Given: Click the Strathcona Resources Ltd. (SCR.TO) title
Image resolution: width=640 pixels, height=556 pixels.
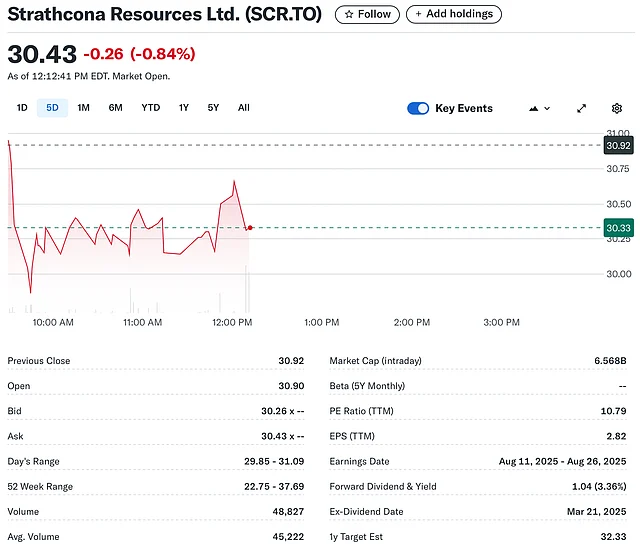Looking at the screenshot, I should pos(164,14).
